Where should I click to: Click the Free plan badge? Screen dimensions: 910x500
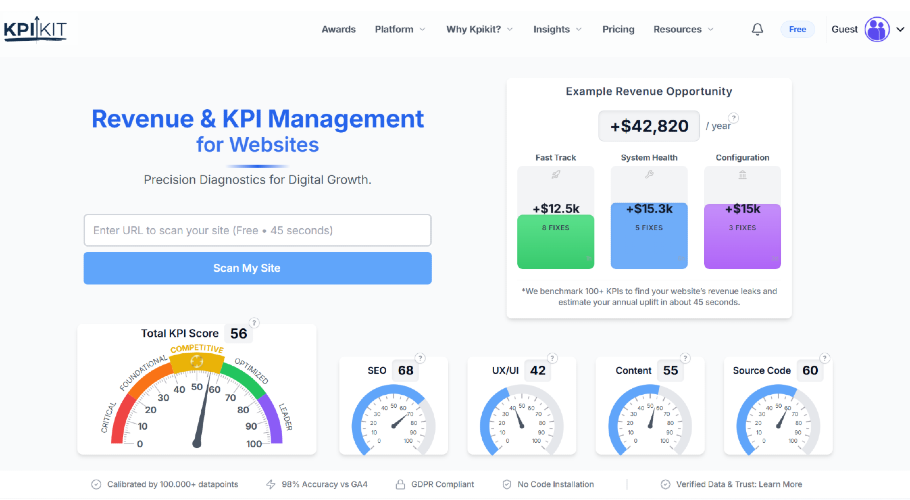[x=797, y=29]
